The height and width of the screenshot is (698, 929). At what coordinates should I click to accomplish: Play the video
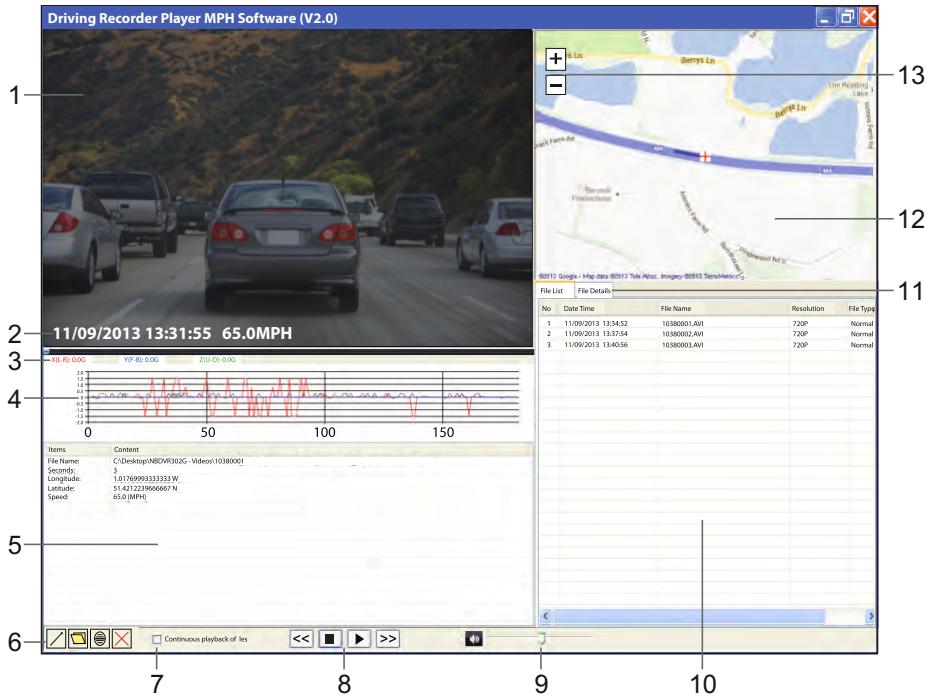pyautogui.click(x=359, y=639)
